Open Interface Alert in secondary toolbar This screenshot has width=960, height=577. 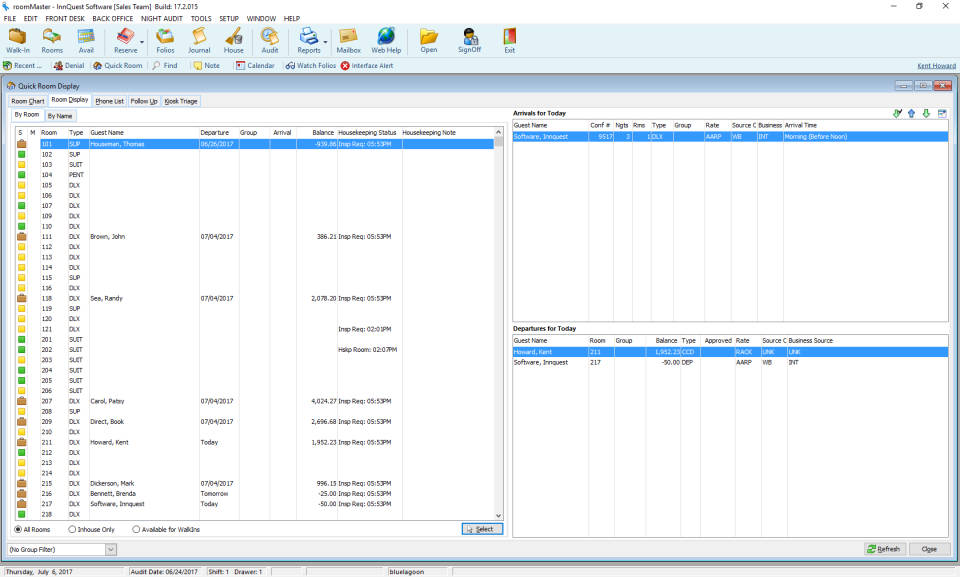(367, 66)
